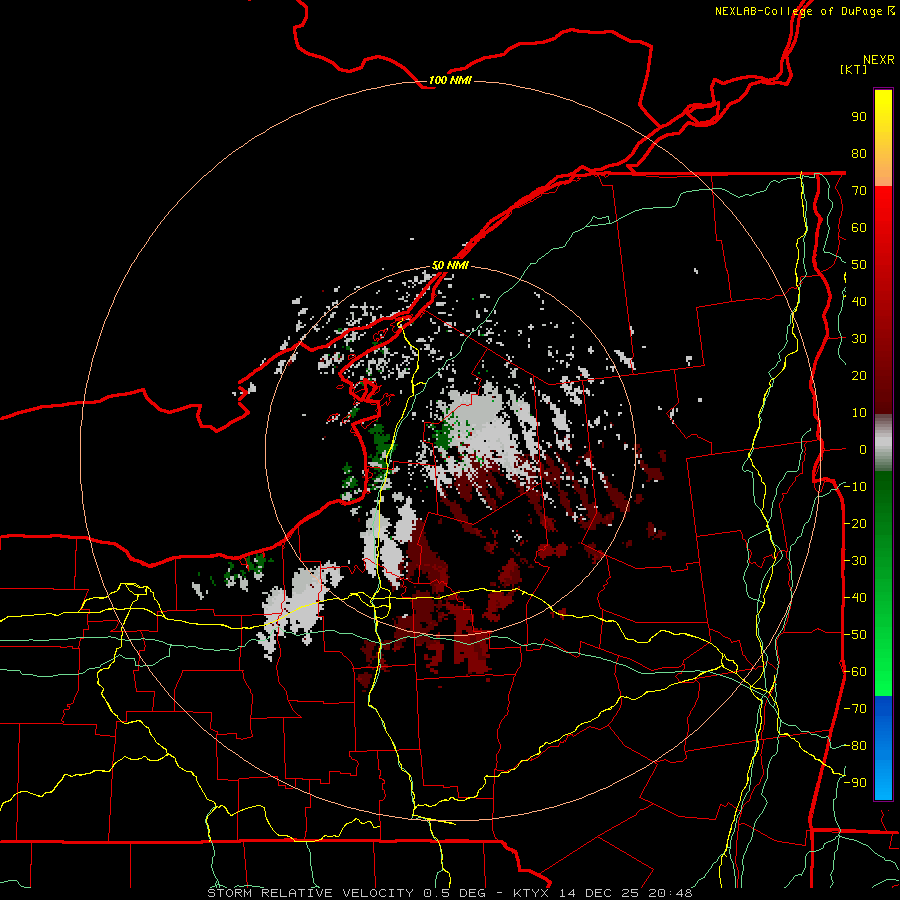Click the "14 DEC 25 20:48" timestamp
Image resolution: width=900 pixels, height=900 pixels.
pyautogui.click(x=626, y=893)
